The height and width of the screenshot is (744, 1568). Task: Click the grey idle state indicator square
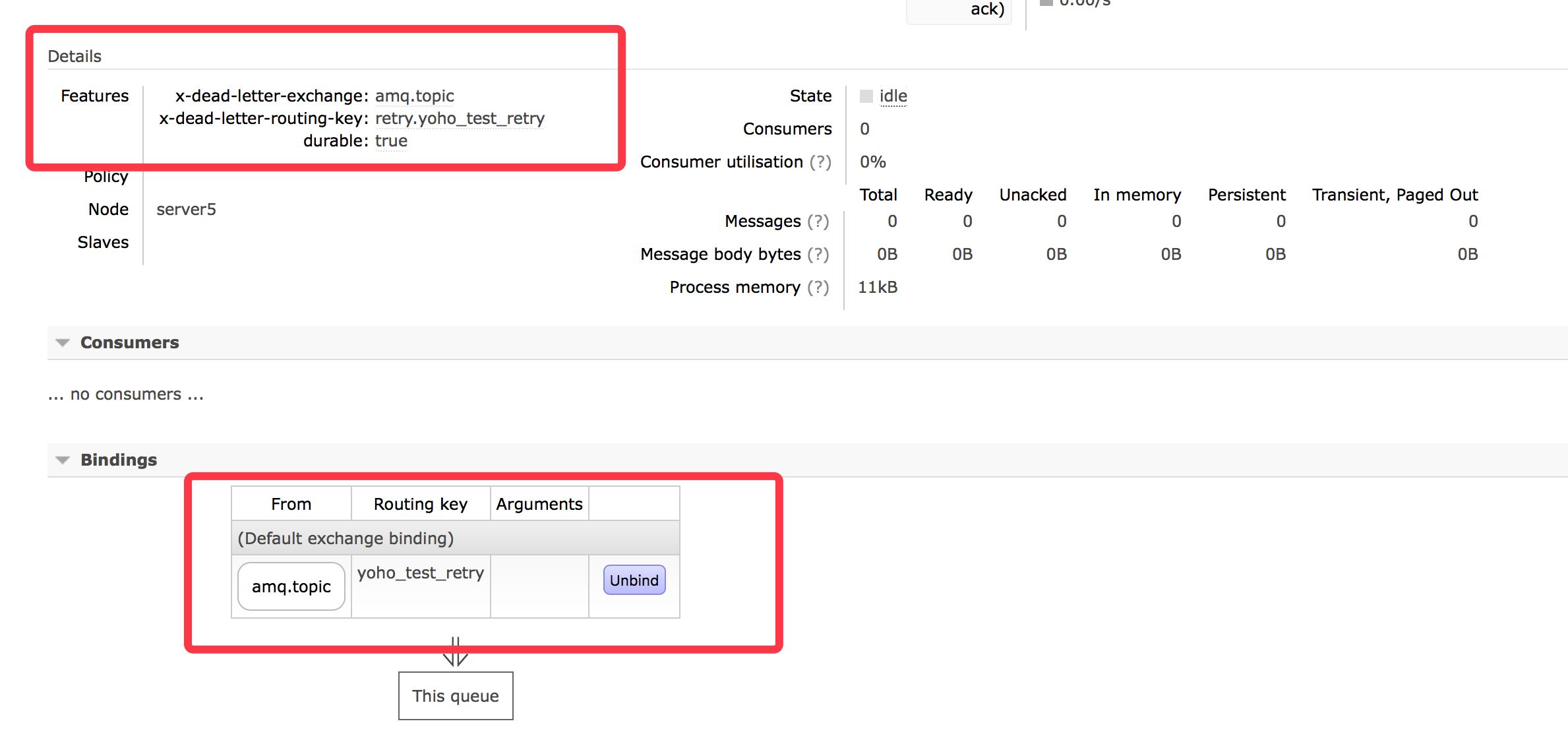coord(866,96)
